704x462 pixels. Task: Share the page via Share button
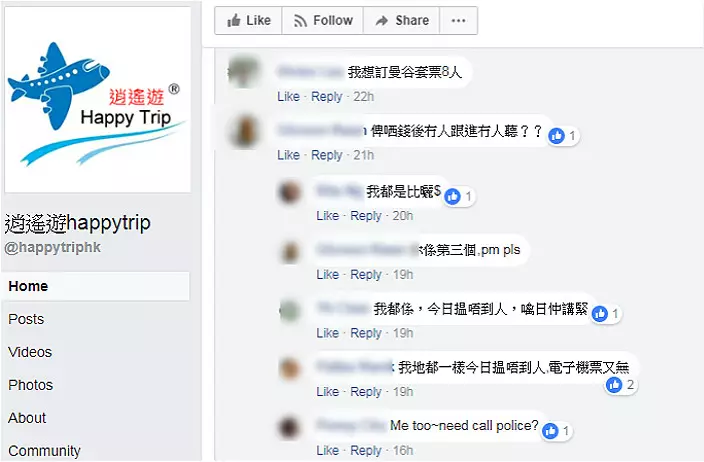click(401, 21)
